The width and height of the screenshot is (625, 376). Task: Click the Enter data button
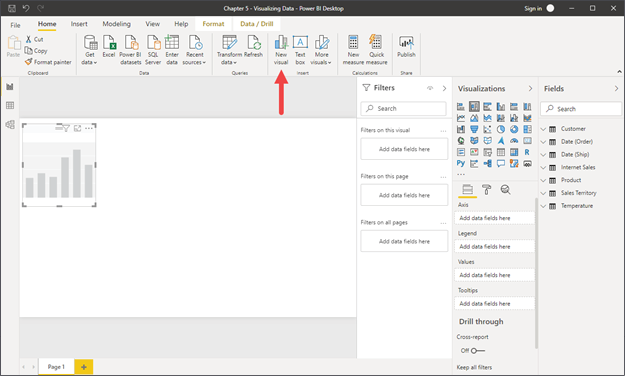[x=172, y=50]
